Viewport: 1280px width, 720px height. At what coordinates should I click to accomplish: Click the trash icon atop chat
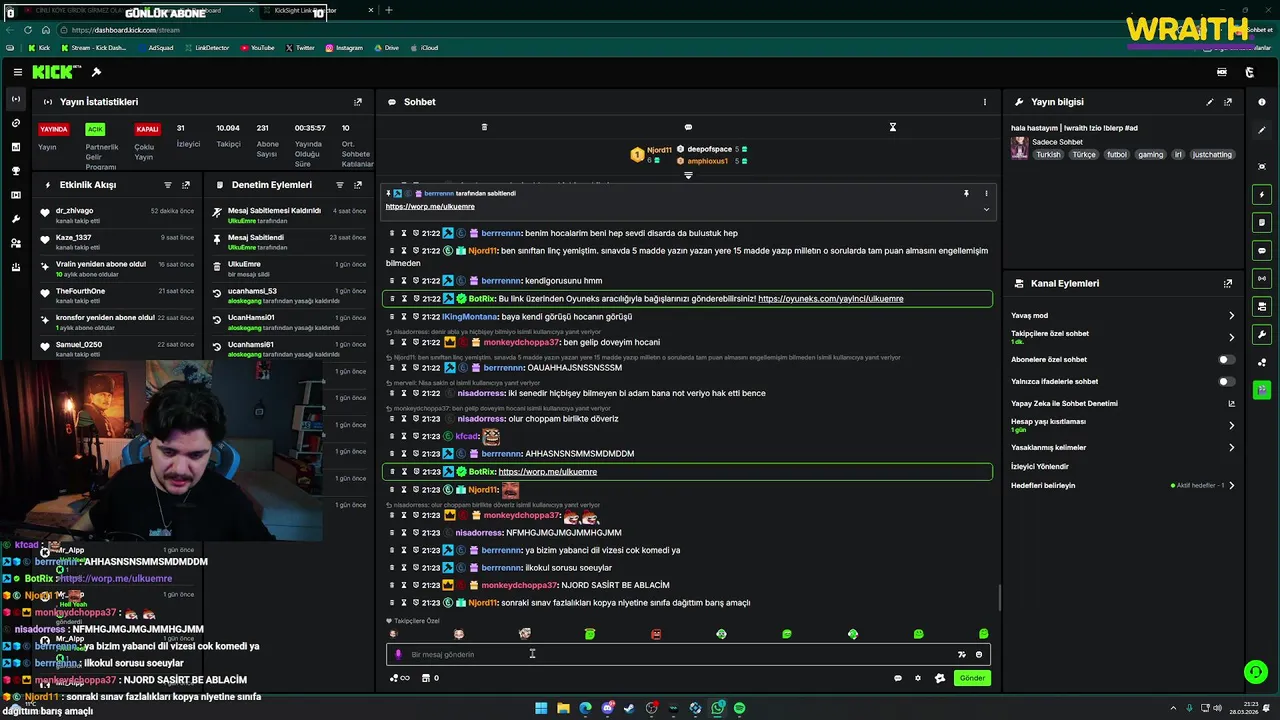pyautogui.click(x=484, y=127)
